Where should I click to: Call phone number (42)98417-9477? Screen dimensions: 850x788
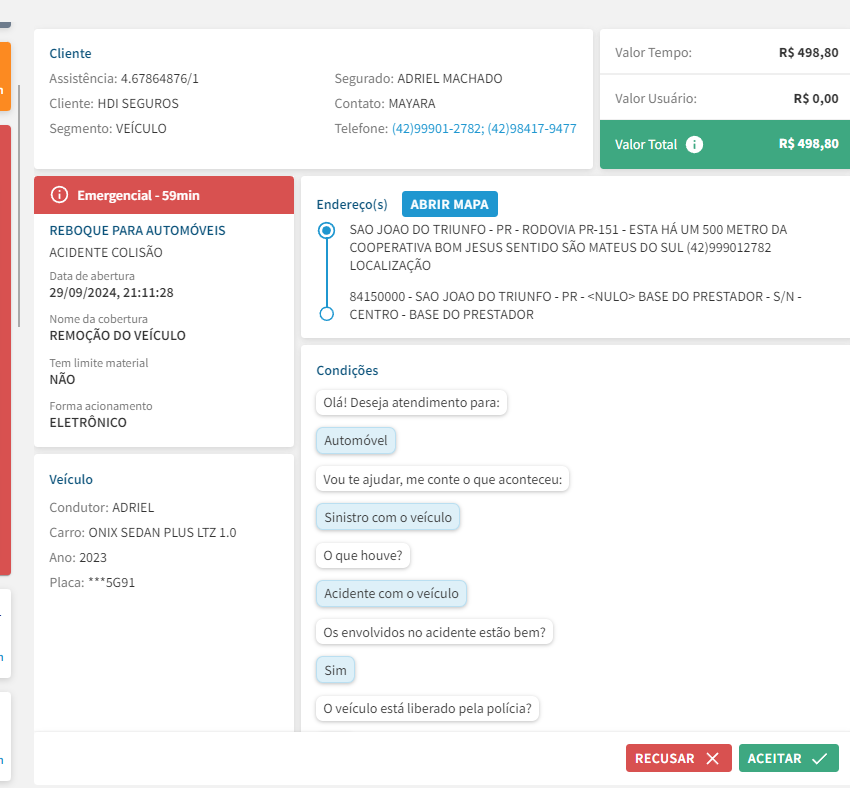point(532,129)
